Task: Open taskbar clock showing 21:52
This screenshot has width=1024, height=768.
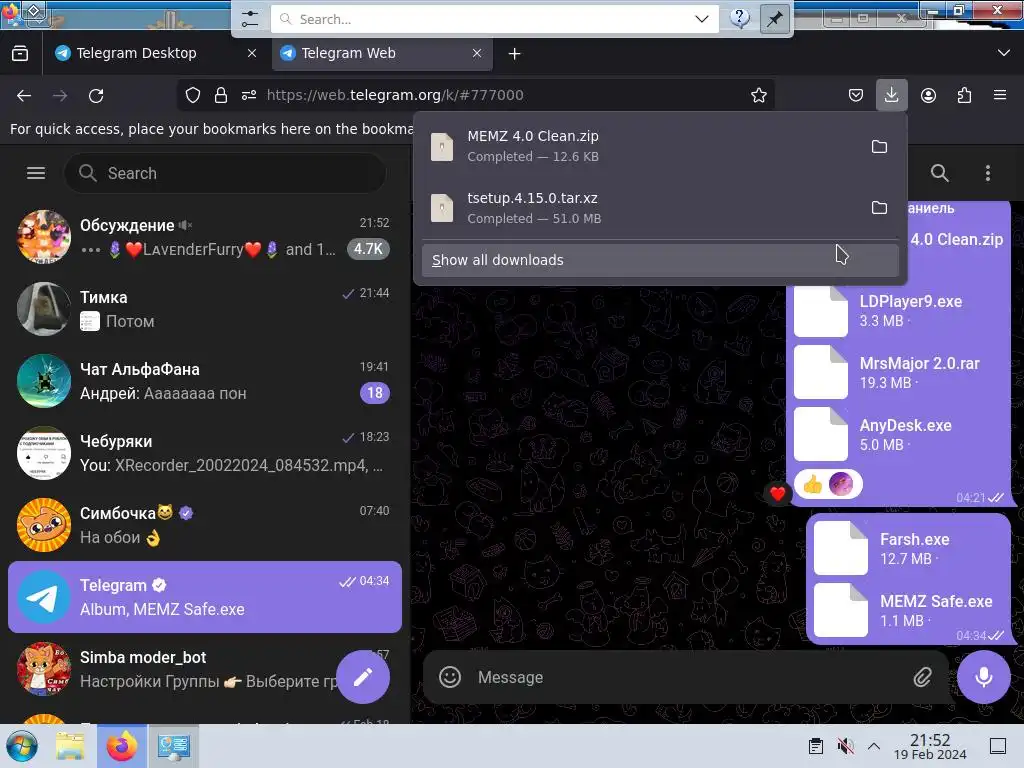Action: point(930,746)
